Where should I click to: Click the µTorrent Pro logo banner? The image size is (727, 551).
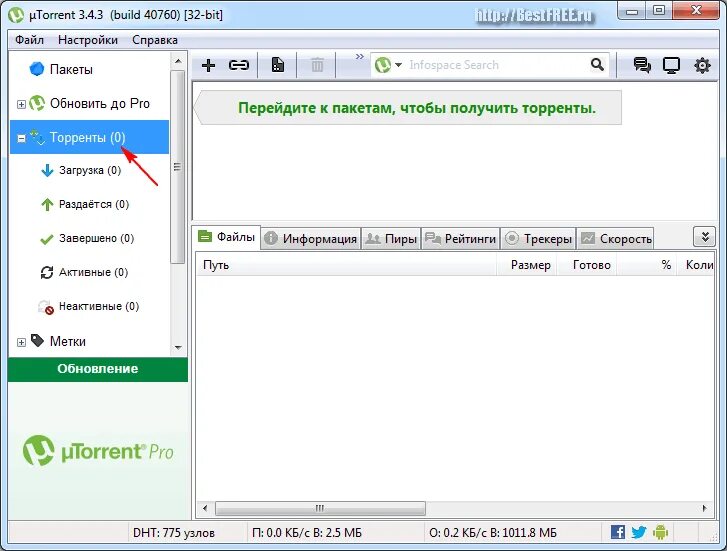(98, 450)
